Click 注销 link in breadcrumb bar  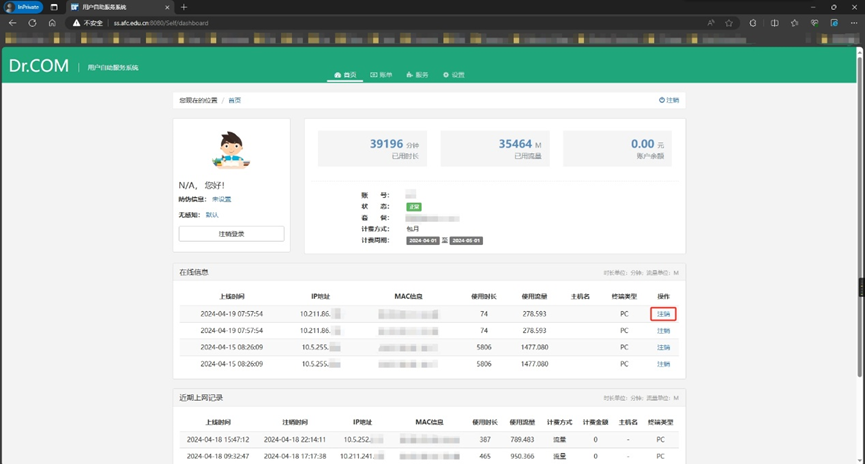[669, 100]
